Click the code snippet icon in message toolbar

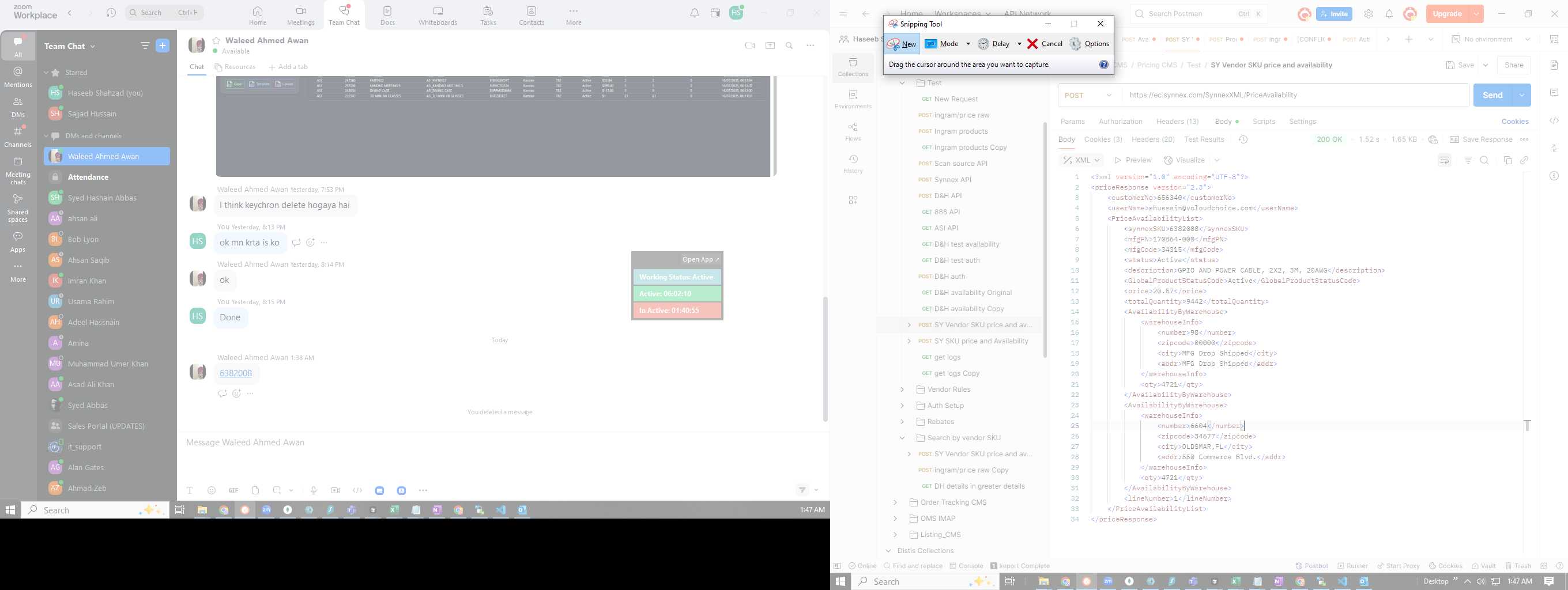pos(357,490)
